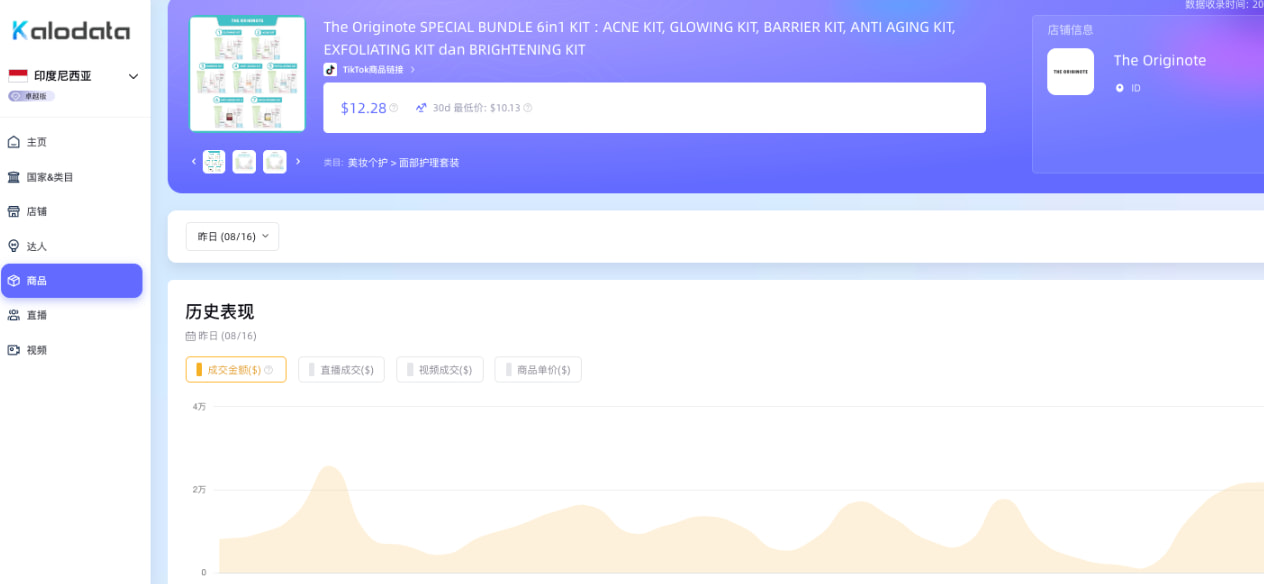The width and height of the screenshot is (1264, 584).
Task: Click the 2万 axis label
Action: 200,490
